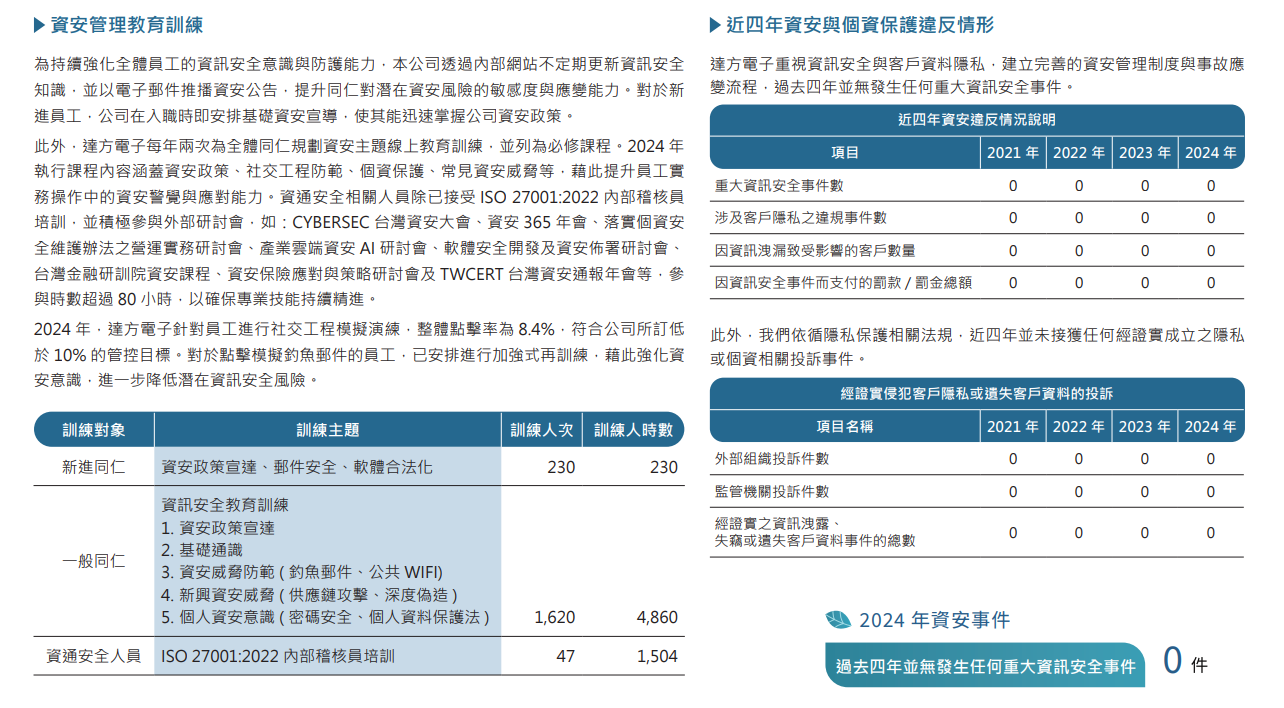
Task: Select the 訓練主題 column header
Action: 328,430
